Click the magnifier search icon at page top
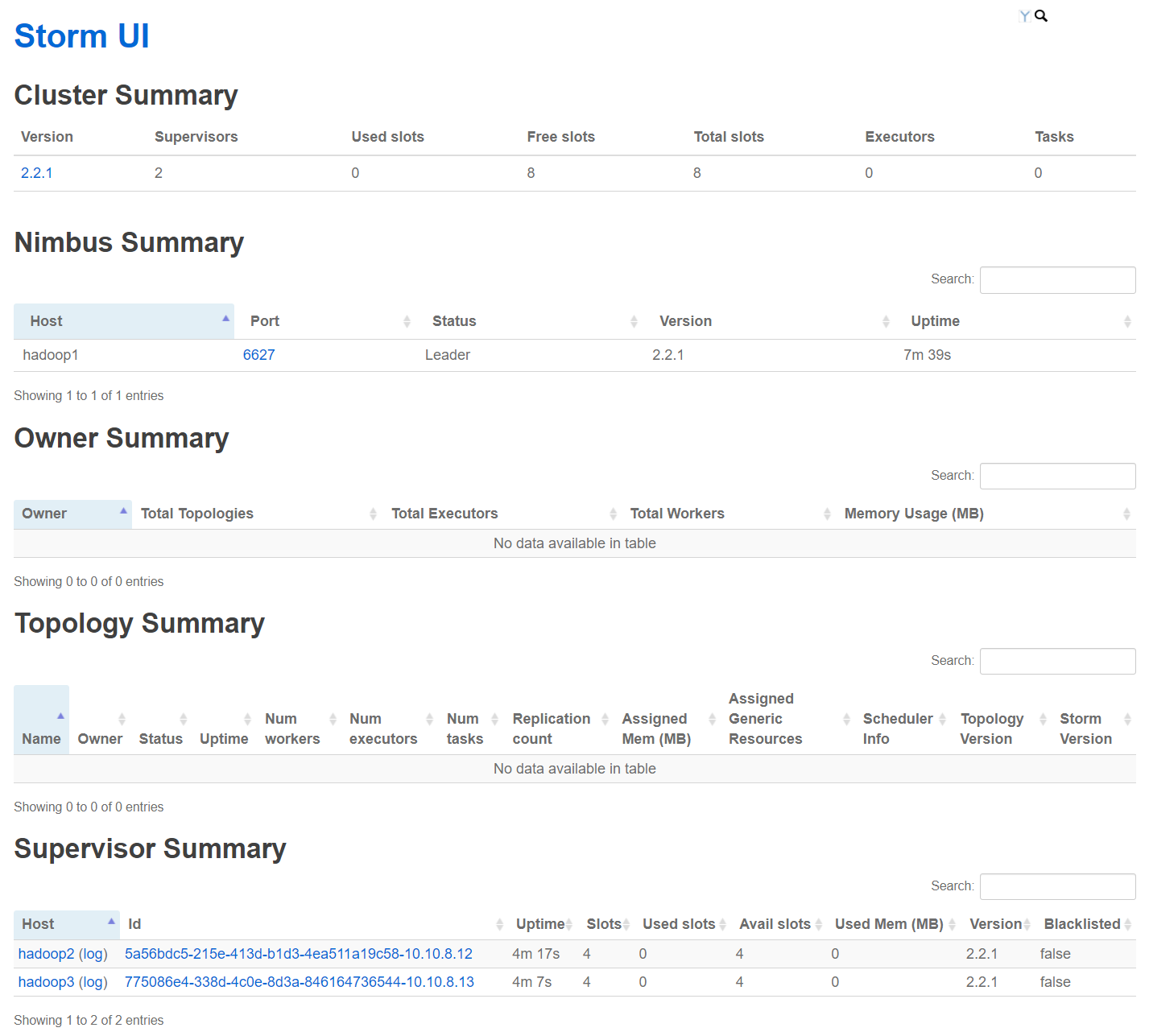The image size is (1149, 1036). [x=1041, y=15]
